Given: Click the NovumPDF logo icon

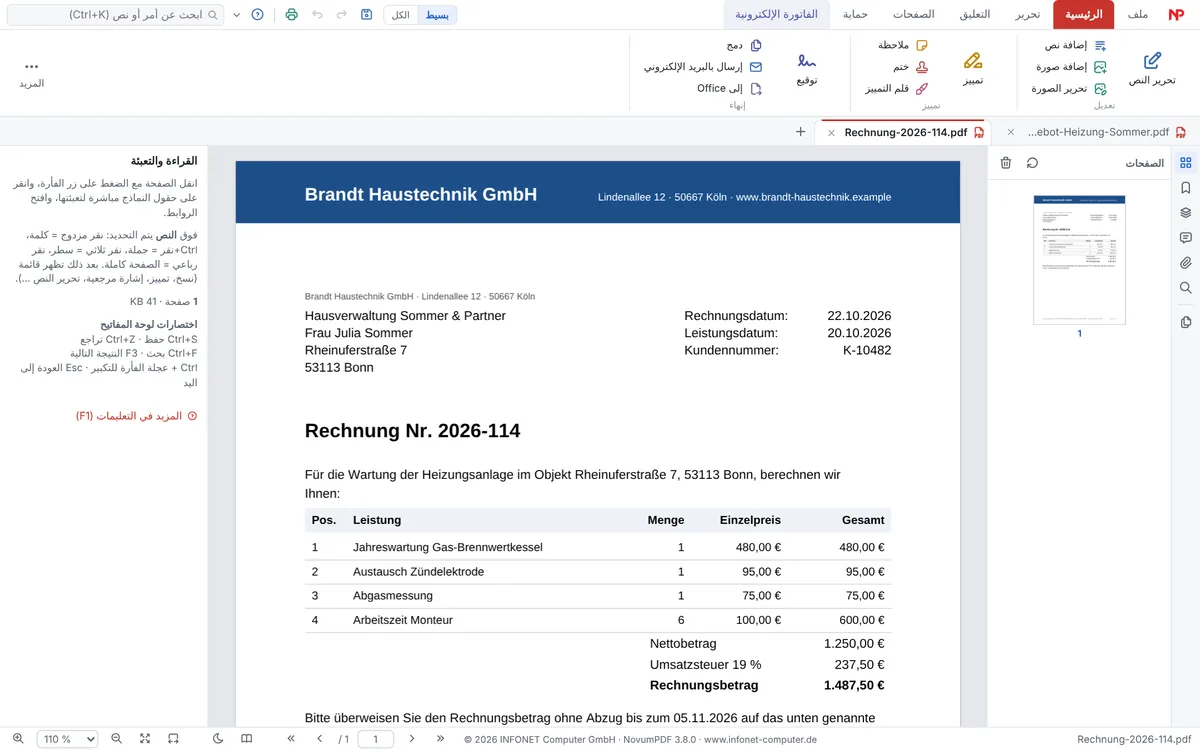Looking at the screenshot, I should point(1176,15).
